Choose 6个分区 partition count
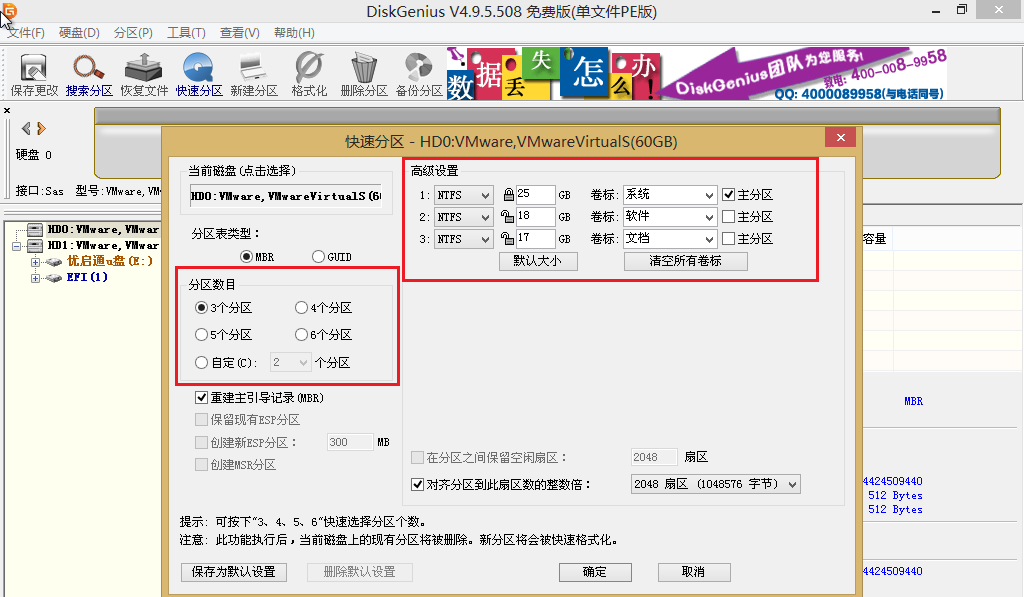This screenshot has height=597, width=1024. click(x=301, y=335)
